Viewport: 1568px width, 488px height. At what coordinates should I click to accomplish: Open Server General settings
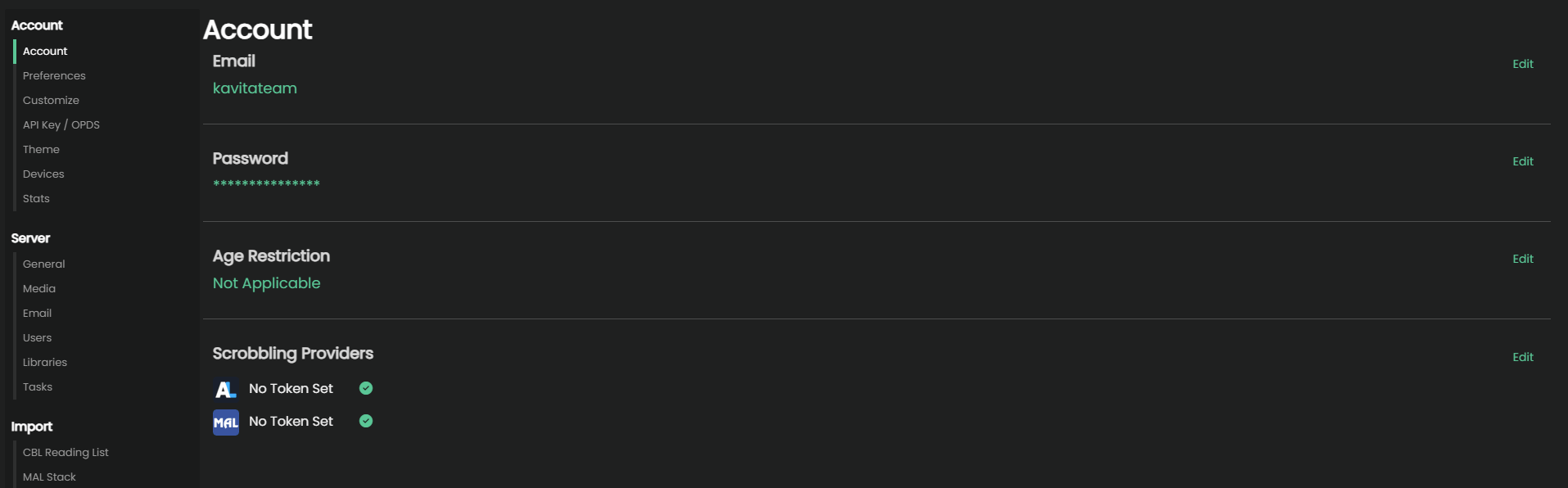[43, 264]
